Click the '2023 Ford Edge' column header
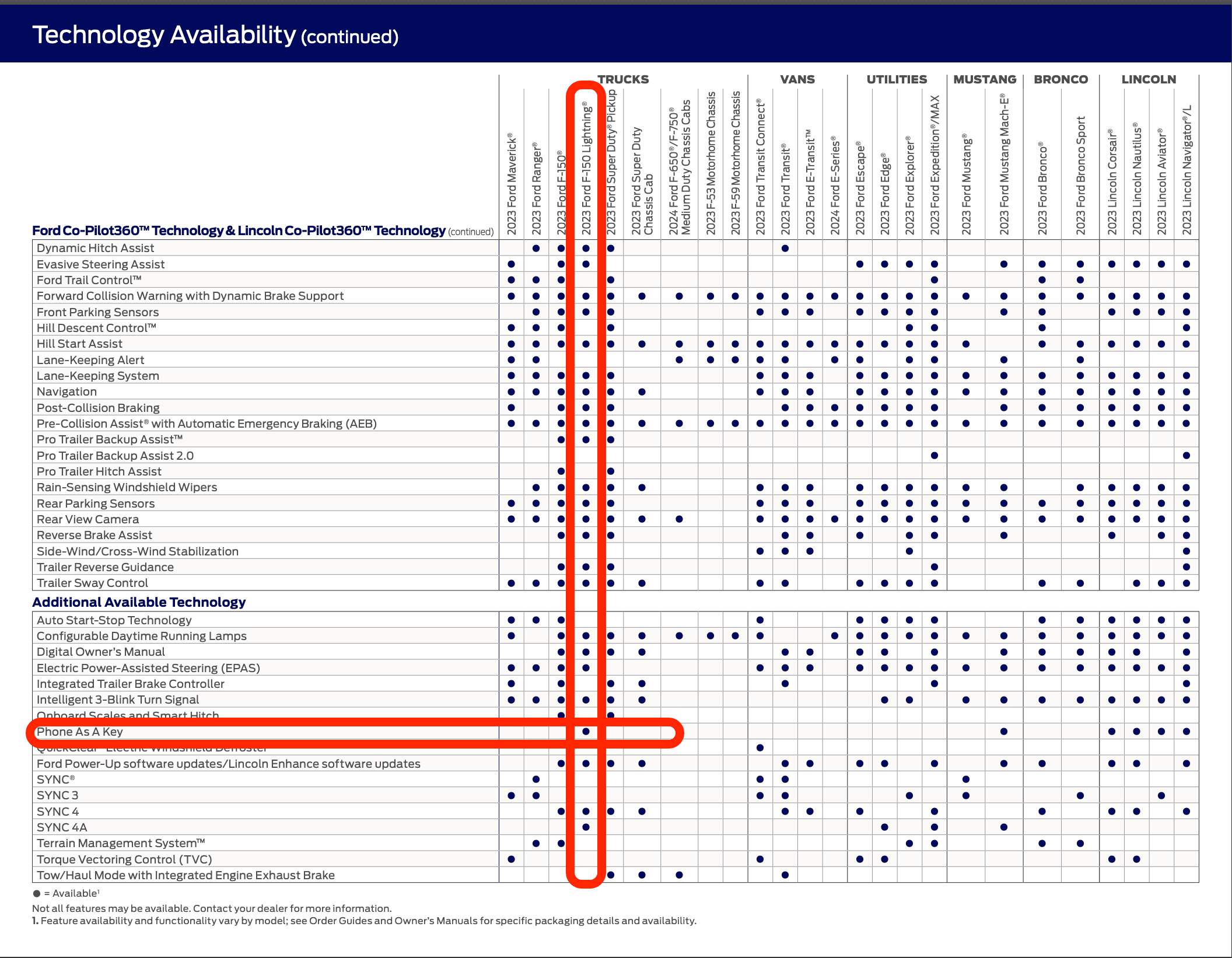 click(x=885, y=194)
